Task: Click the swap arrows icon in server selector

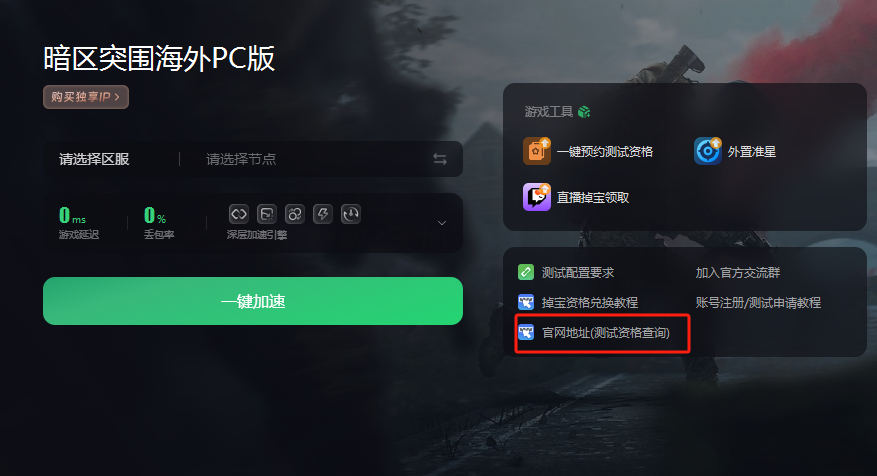Action: coord(440,159)
